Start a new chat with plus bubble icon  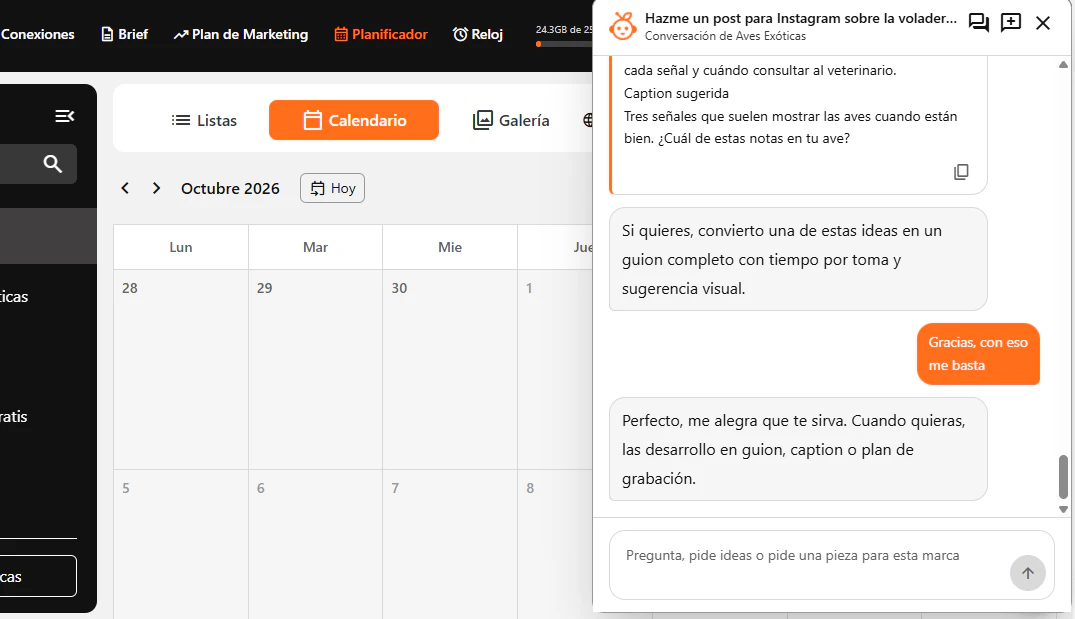pyautogui.click(x=1011, y=23)
